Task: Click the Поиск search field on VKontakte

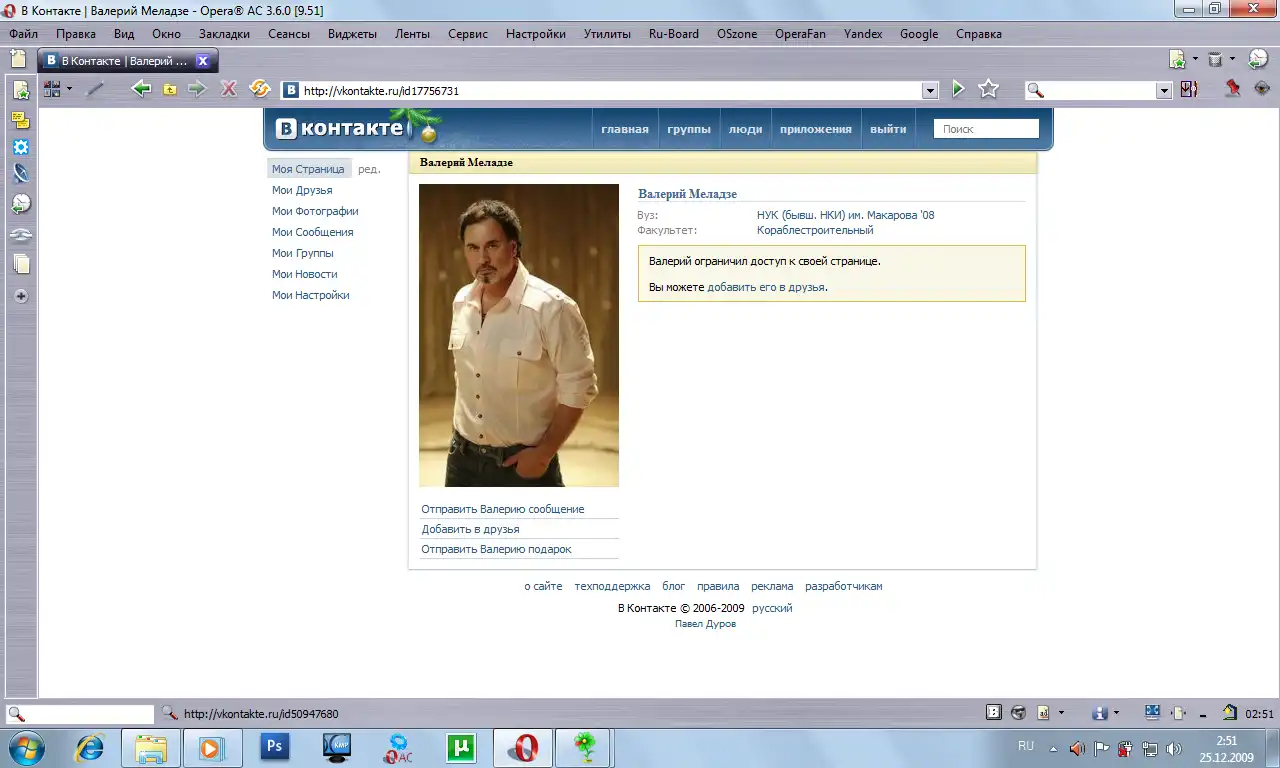Action: click(x=985, y=129)
